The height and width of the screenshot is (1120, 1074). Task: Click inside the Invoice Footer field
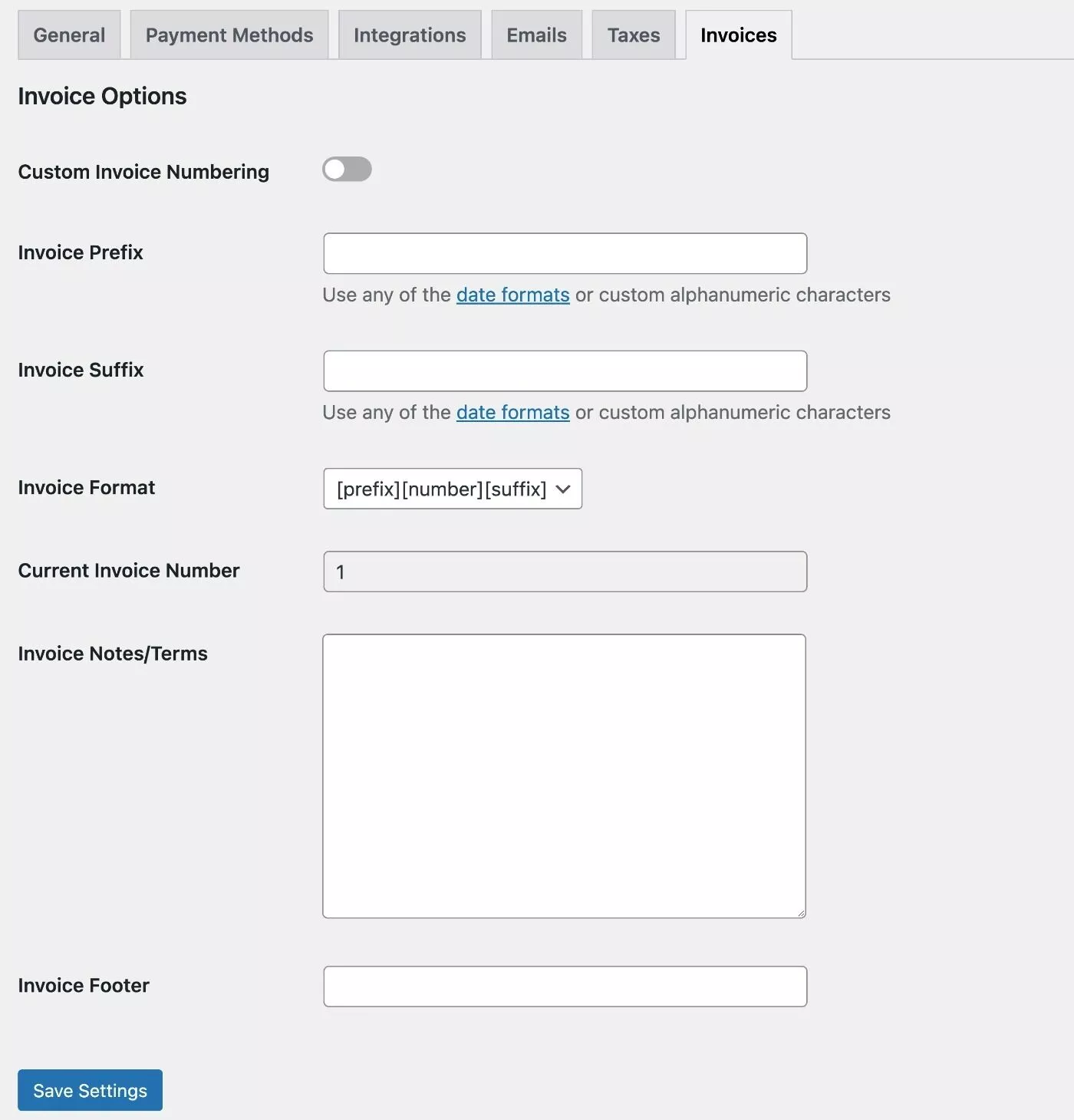click(565, 987)
